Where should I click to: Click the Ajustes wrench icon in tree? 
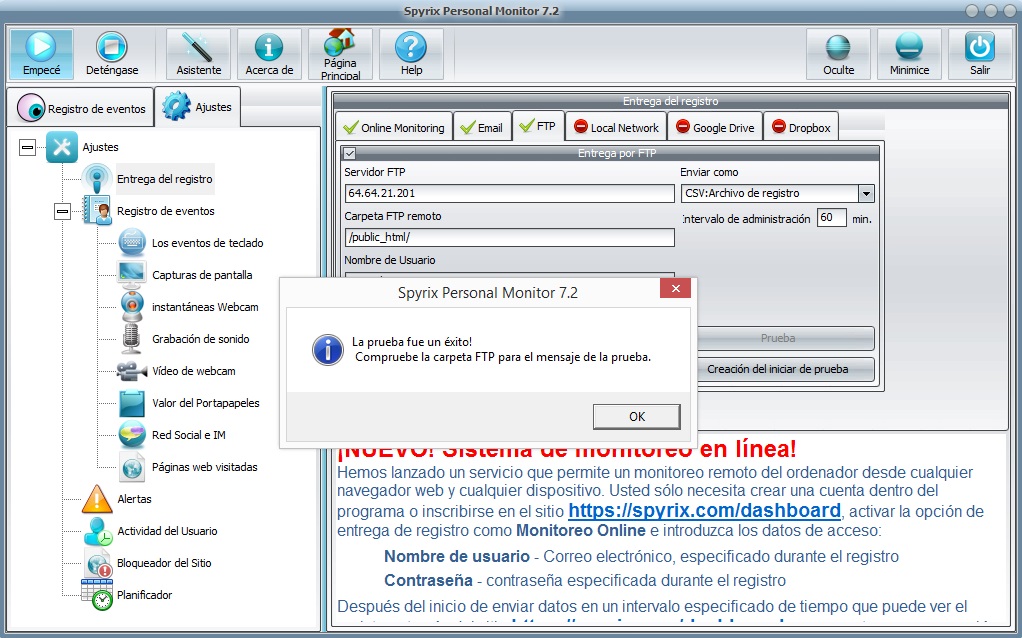tap(62, 147)
